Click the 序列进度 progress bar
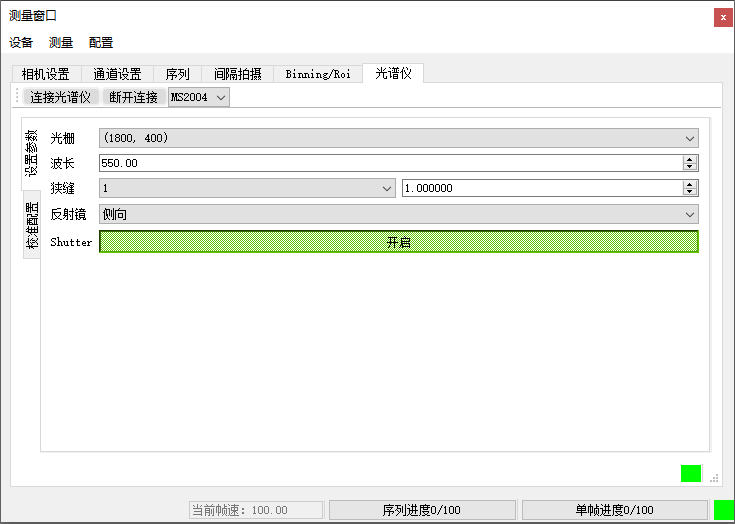The height and width of the screenshot is (524, 735). (x=422, y=510)
